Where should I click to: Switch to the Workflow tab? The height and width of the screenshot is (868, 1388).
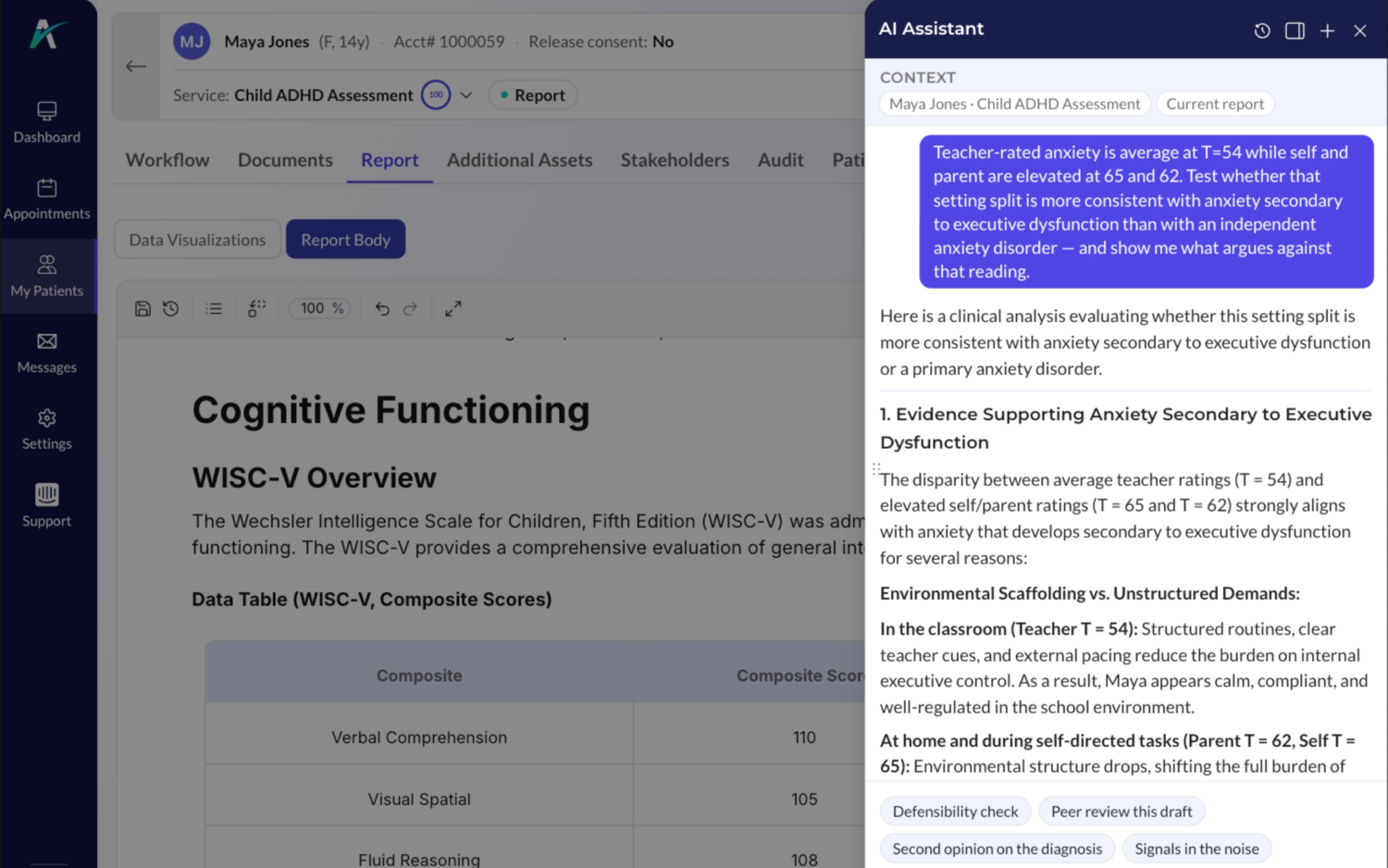click(167, 160)
